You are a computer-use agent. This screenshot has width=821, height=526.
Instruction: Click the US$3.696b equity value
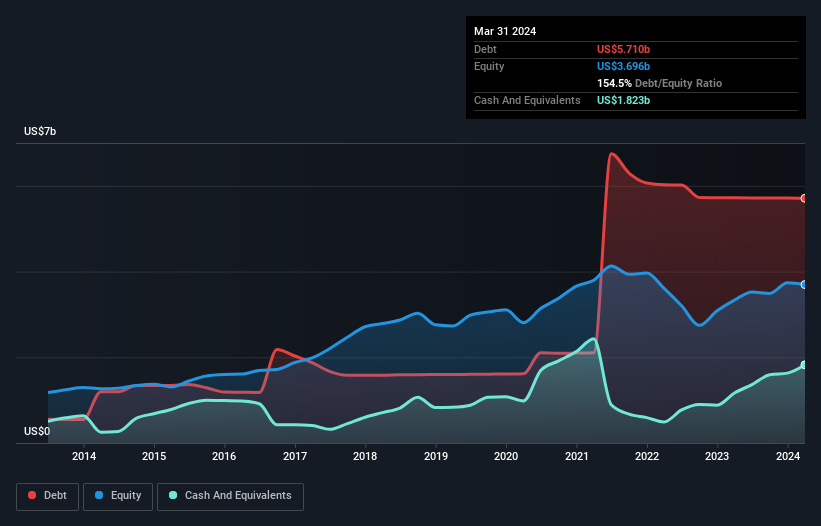point(623,66)
